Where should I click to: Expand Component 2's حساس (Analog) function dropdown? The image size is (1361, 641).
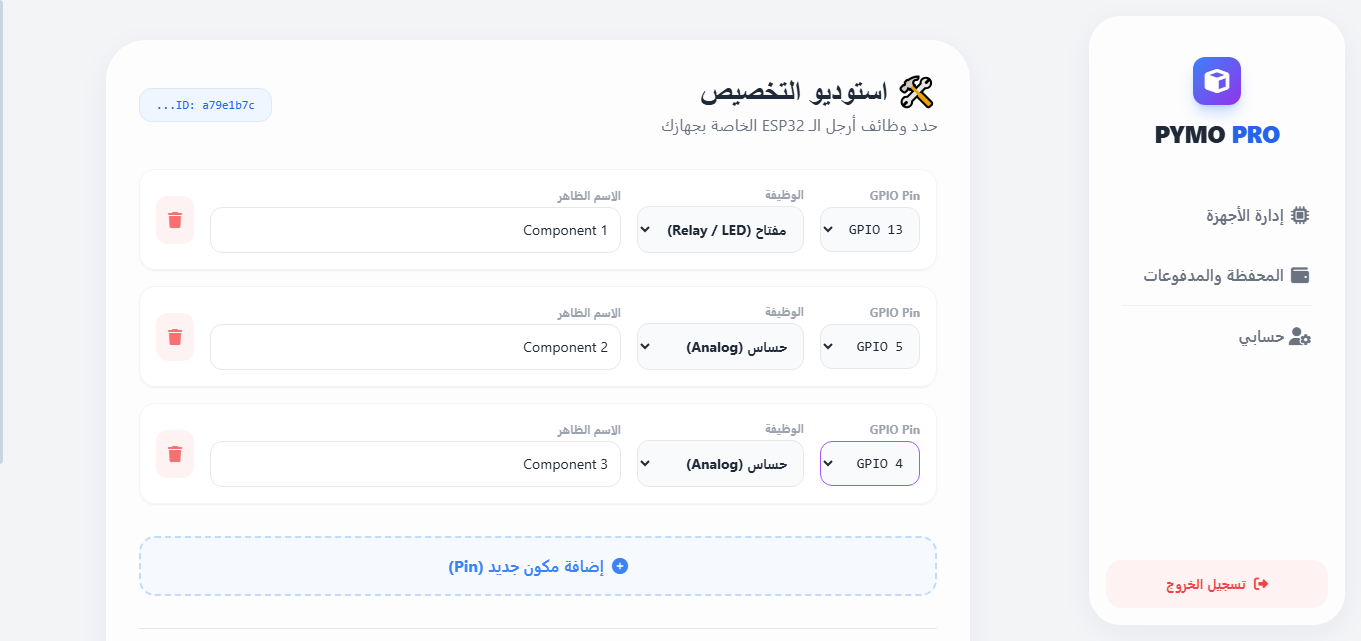[720, 347]
